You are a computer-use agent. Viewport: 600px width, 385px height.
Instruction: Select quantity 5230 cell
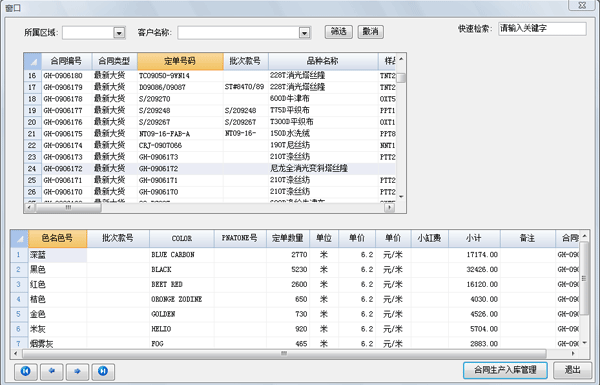click(x=288, y=270)
